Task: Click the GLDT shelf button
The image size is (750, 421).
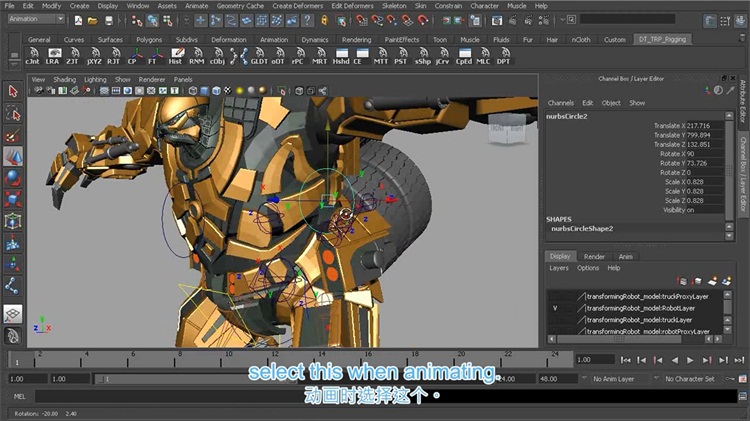Action: coord(259,56)
